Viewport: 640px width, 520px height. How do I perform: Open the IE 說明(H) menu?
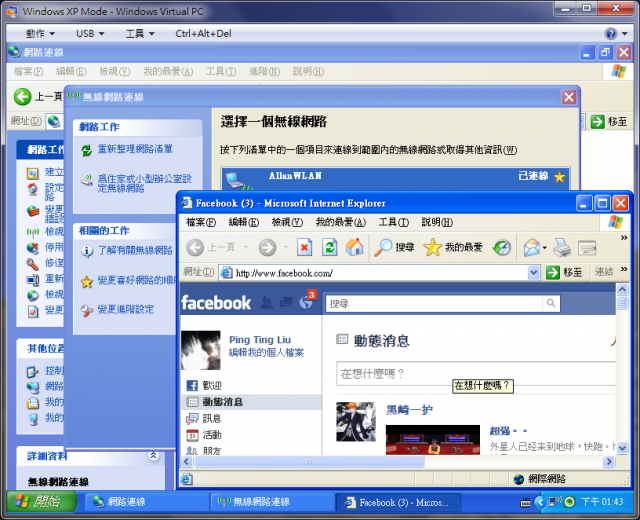point(437,222)
